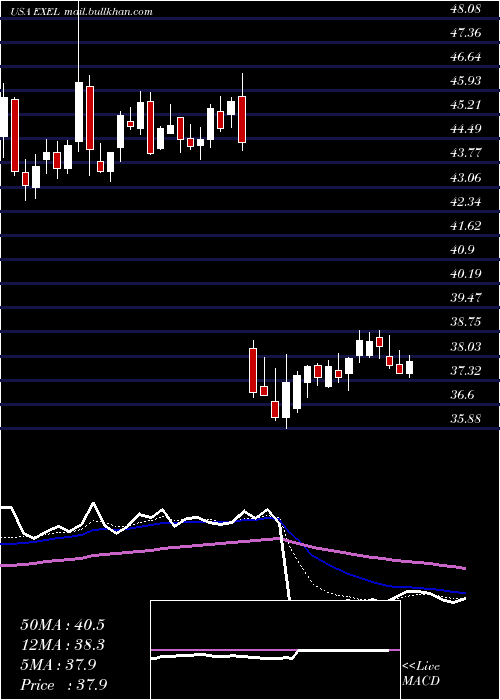Click the 47.36 price axis label
The height and width of the screenshot is (700, 500).
coord(466,33)
